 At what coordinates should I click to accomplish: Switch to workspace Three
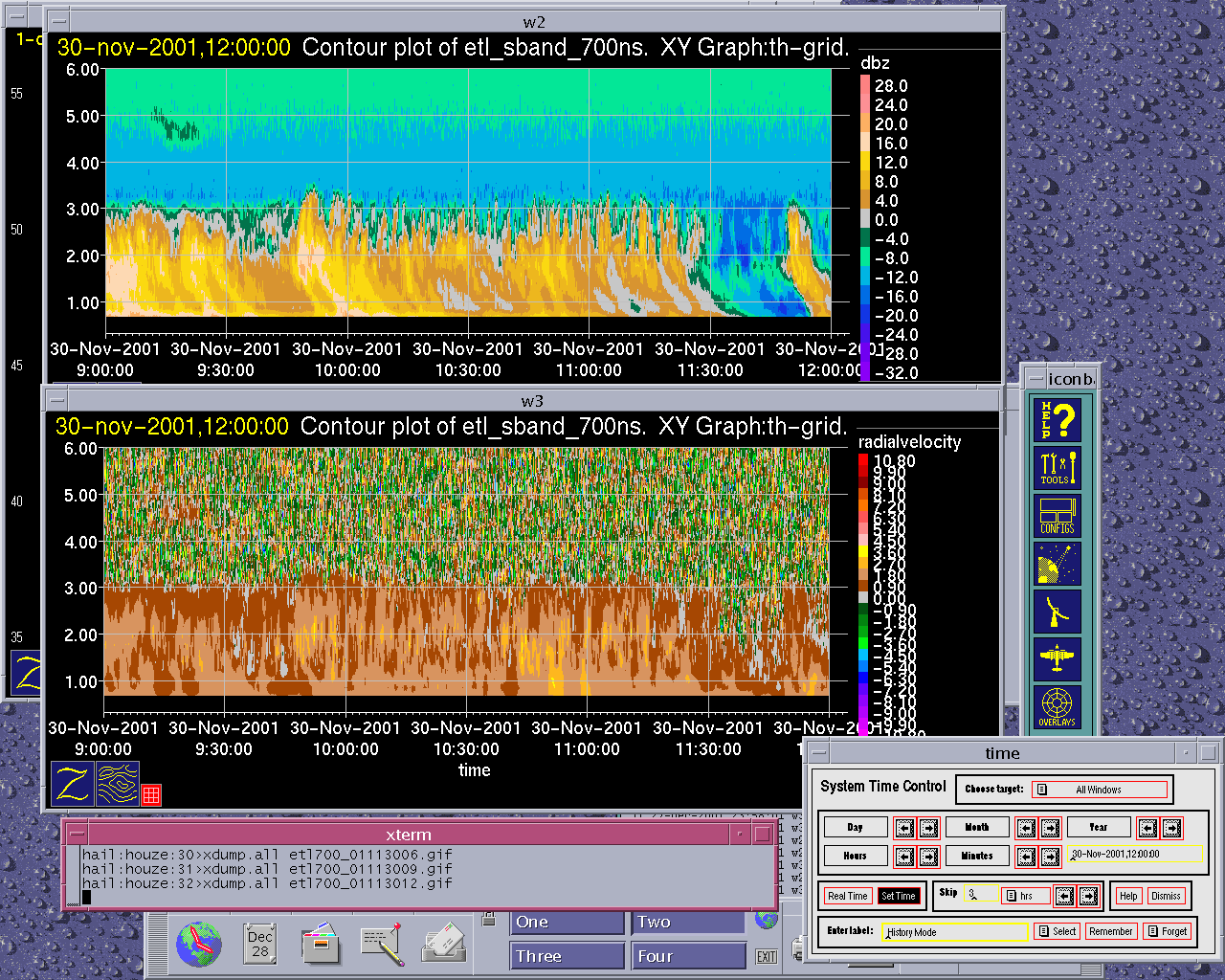[567, 956]
